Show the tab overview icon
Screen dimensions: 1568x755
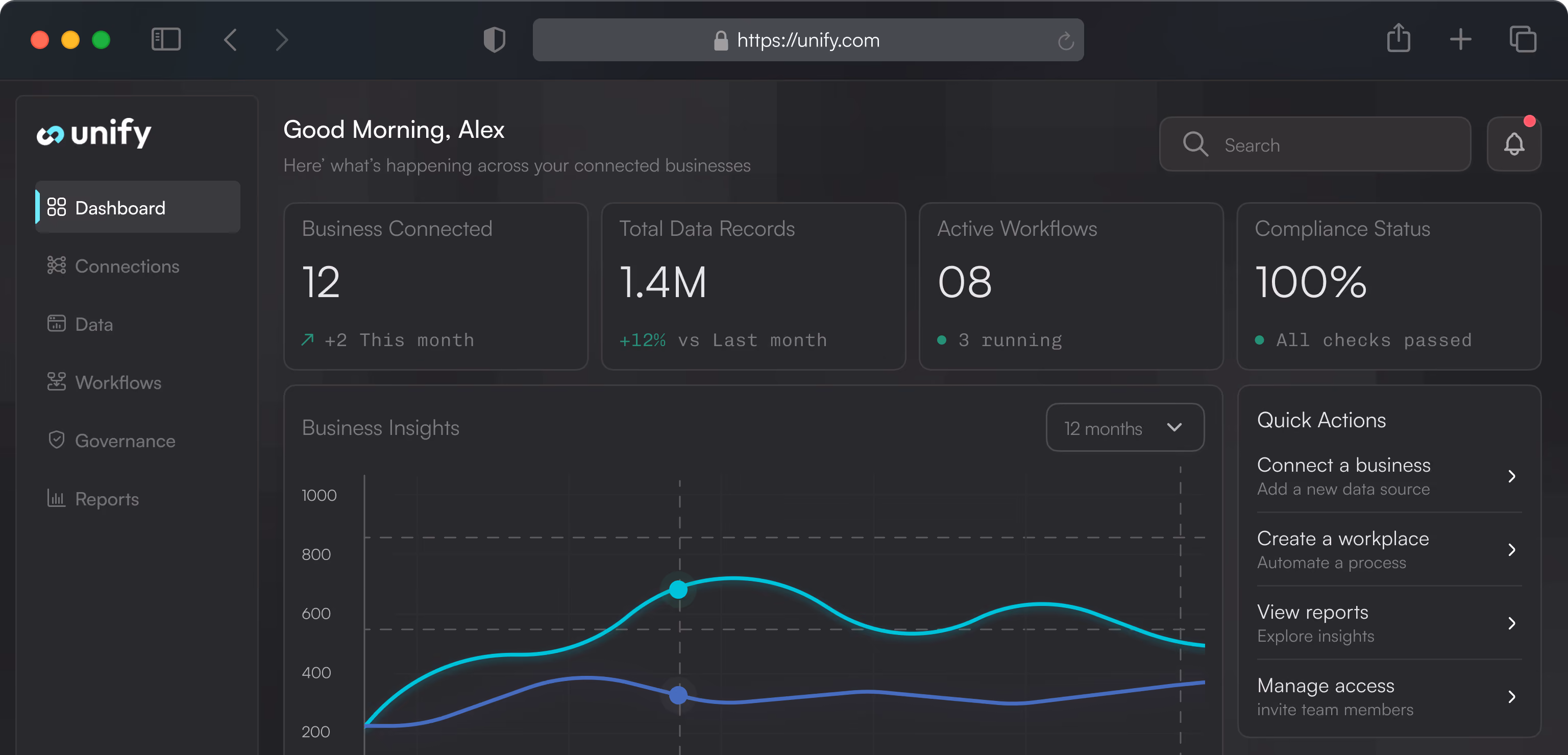tap(1523, 40)
